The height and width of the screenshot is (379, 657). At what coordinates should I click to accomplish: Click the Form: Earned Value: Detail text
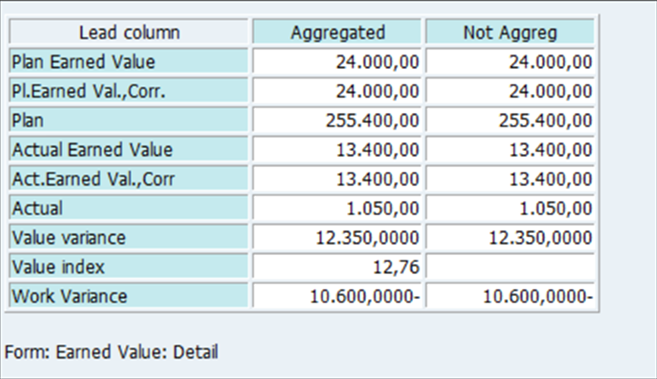click(x=111, y=352)
